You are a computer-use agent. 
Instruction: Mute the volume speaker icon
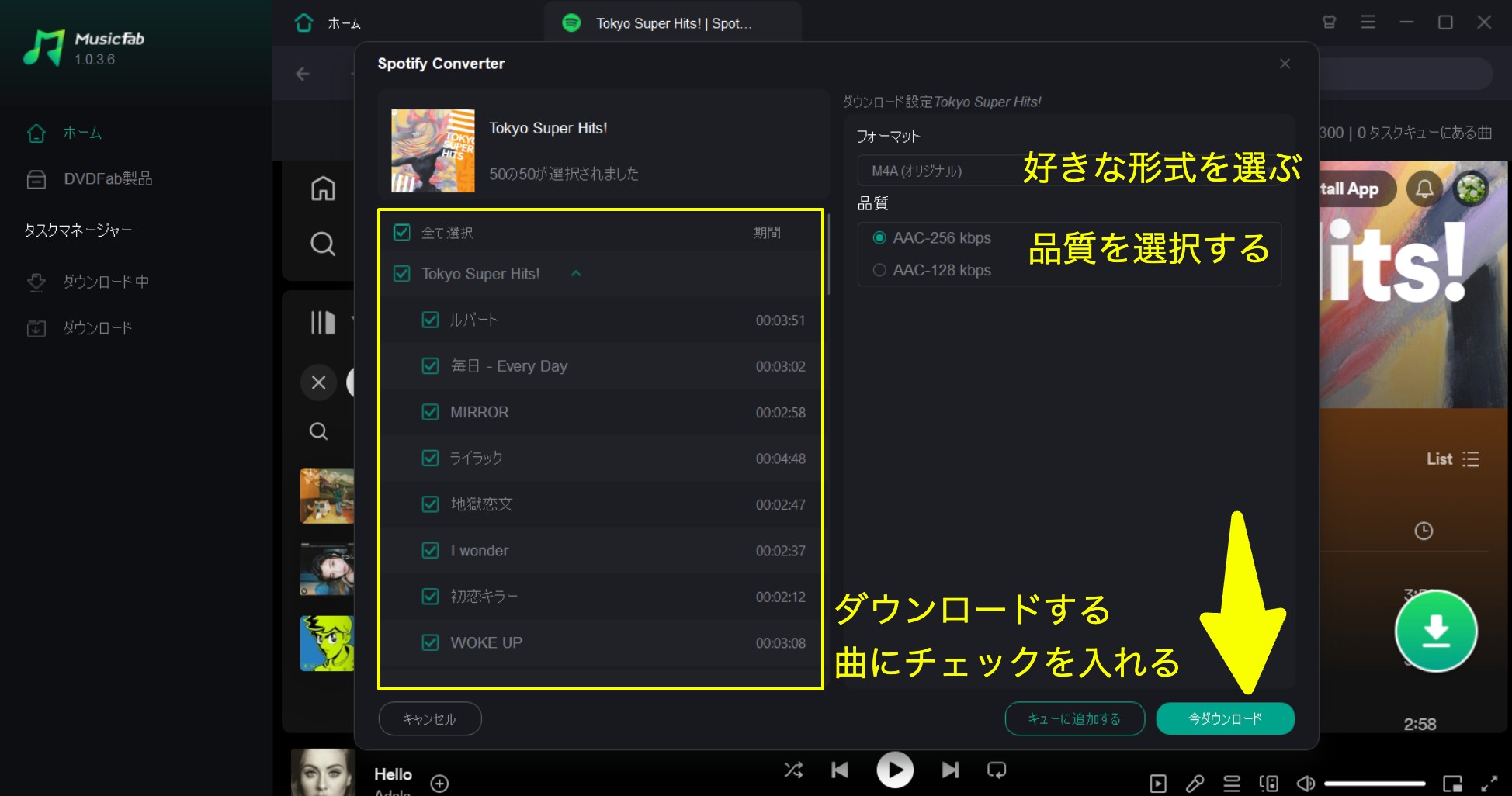point(1306,784)
